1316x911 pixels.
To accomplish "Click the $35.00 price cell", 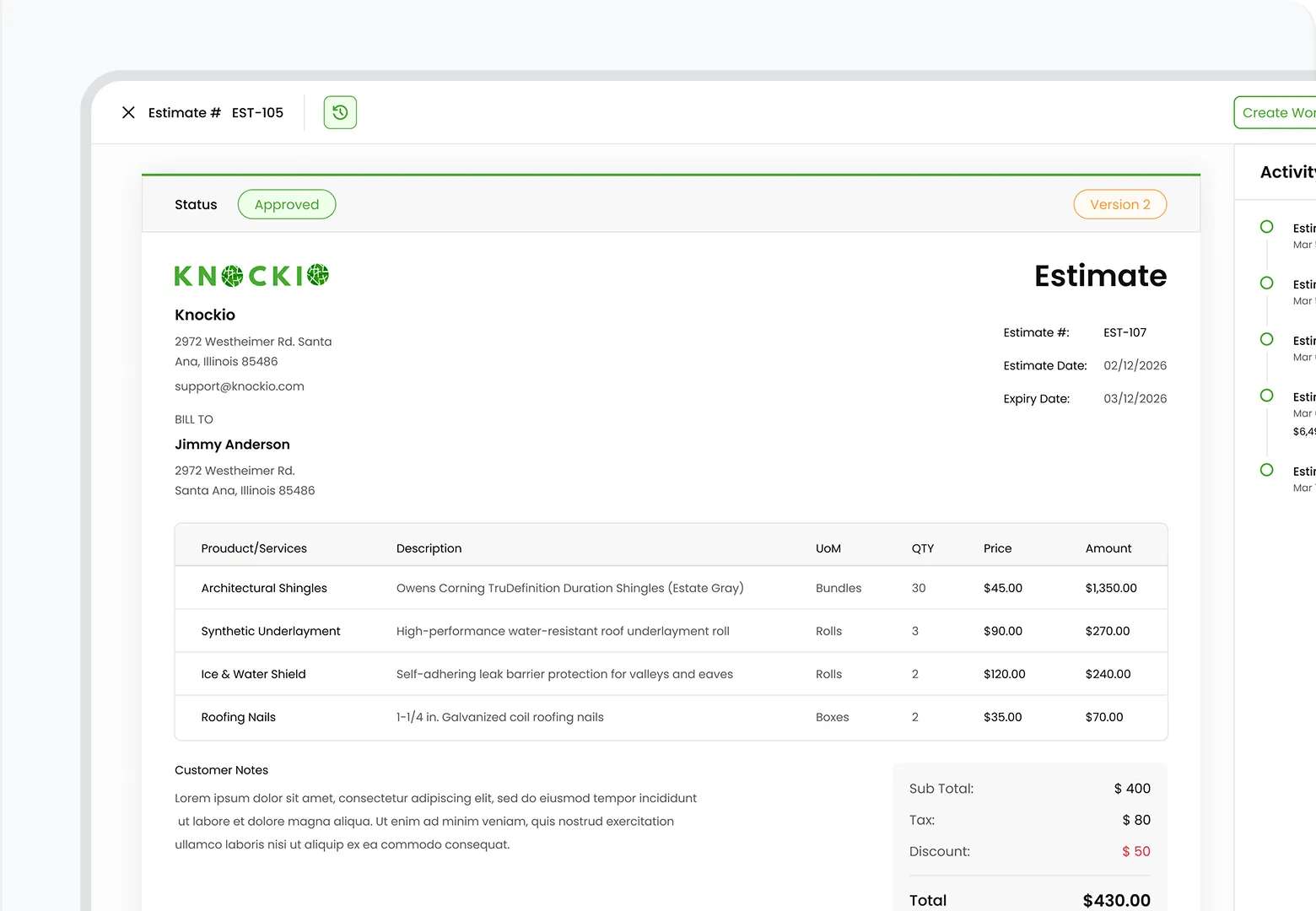I will [x=1003, y=717].
